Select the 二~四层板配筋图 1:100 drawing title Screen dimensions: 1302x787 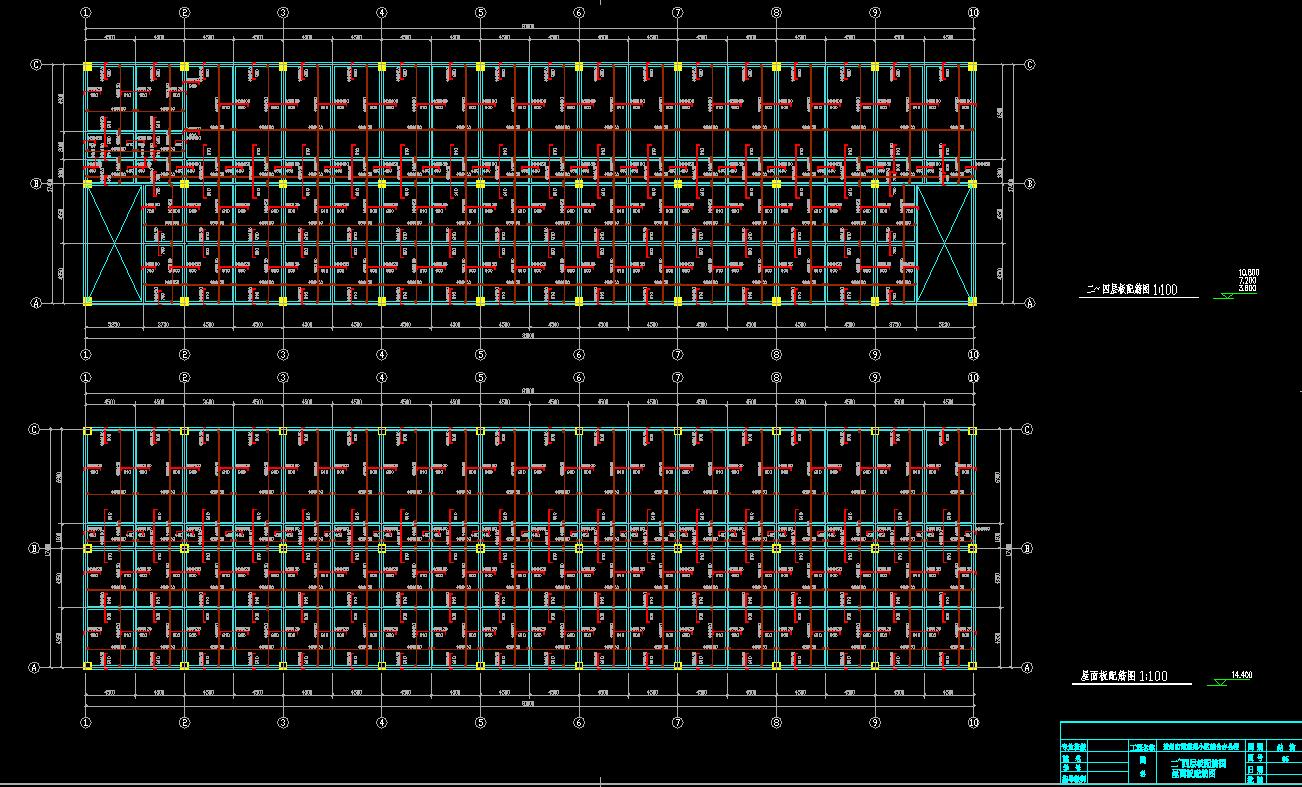pos(1132,290)
